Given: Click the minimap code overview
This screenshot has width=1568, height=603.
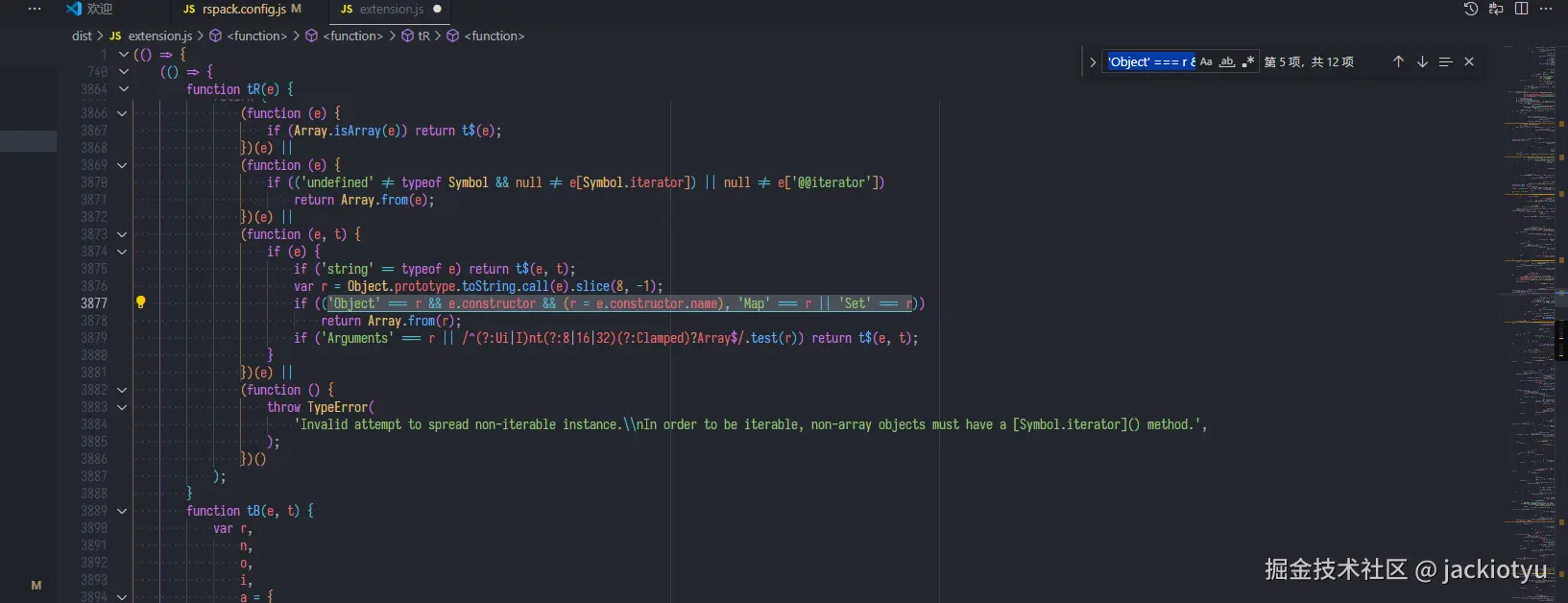Looking at the screenshot, I should click(1531, 324).
